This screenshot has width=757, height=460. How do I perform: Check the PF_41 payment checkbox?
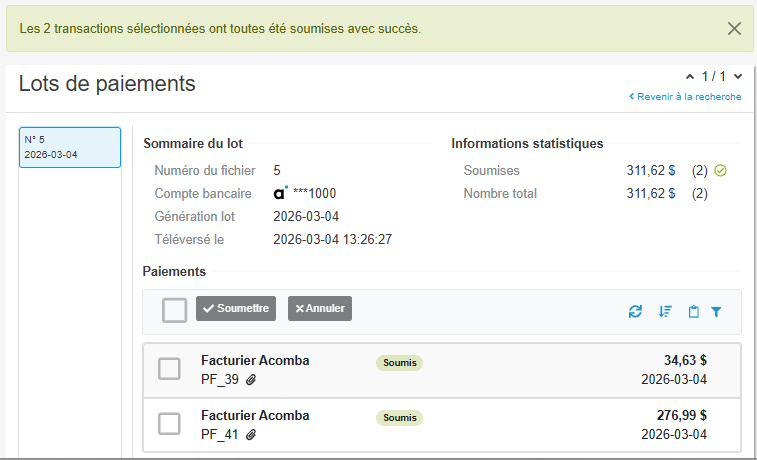(x=169, y=424)
